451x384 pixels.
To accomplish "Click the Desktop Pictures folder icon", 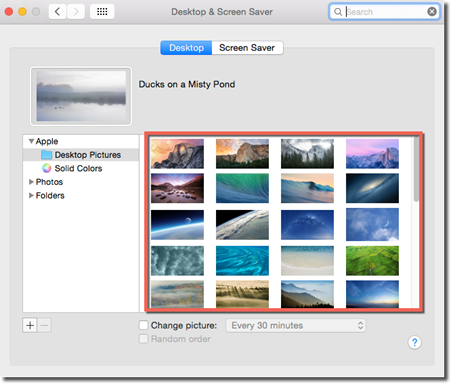I will 47,155.
